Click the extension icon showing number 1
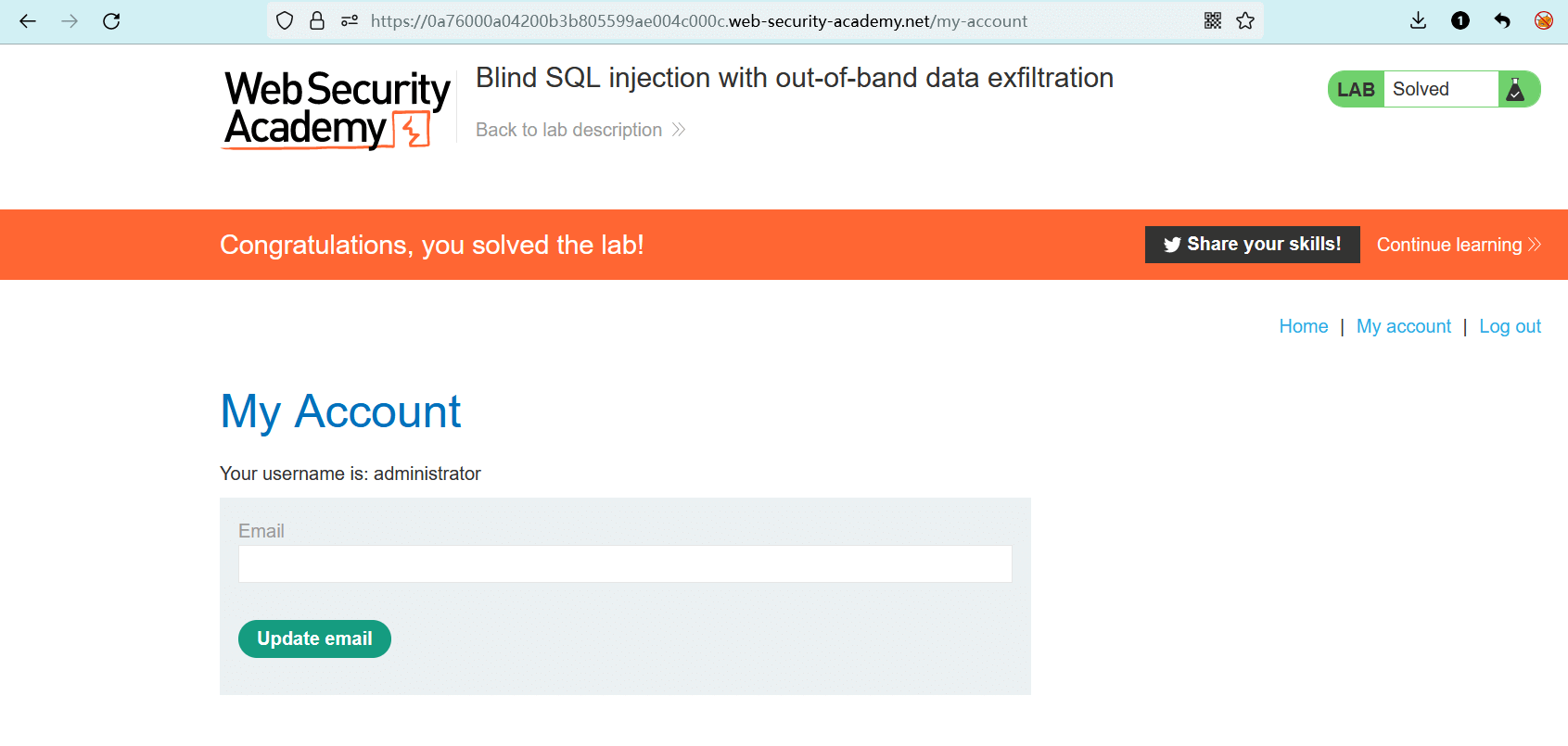This screenshot has width=1568, height=746. [1460, 21]
